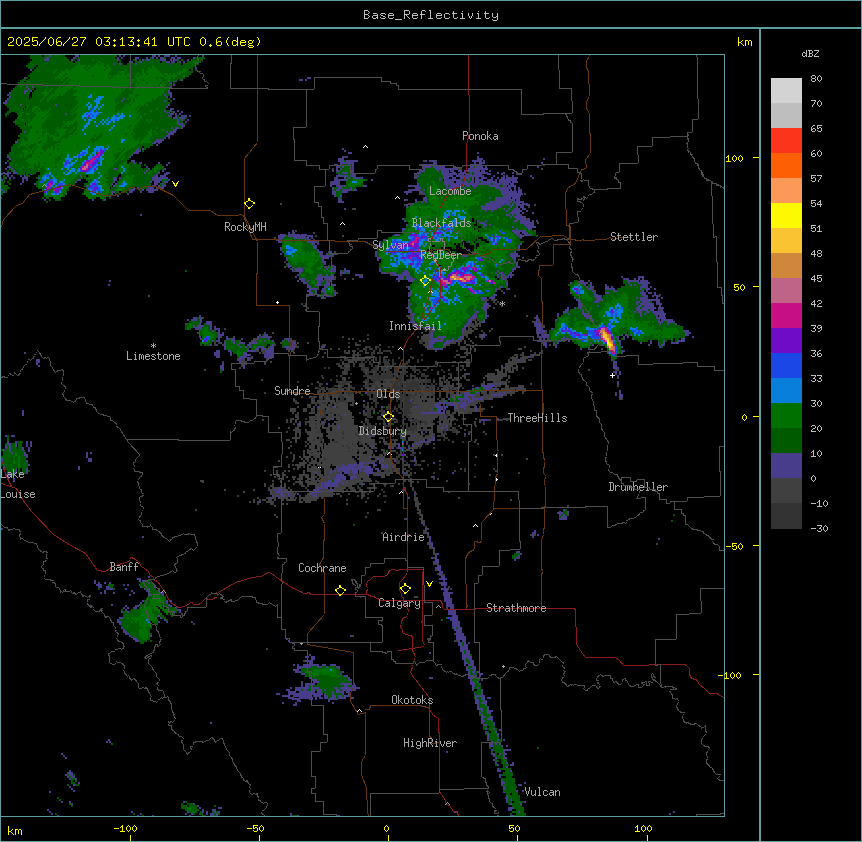Viewport: 862px width, 842px height.
Task: Click the 80 value on dBZ scale
Action: 816,79
